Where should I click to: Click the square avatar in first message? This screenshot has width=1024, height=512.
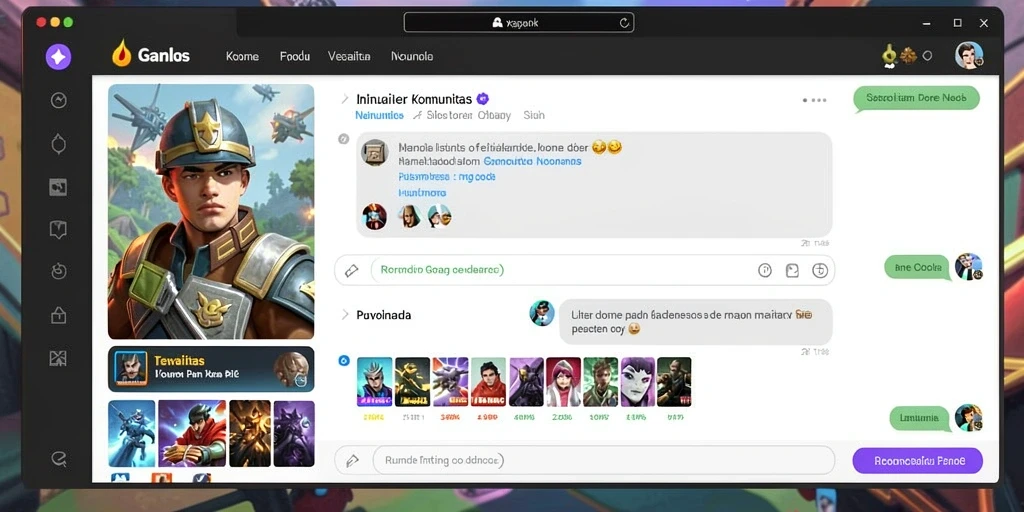(x=374, y=152)
